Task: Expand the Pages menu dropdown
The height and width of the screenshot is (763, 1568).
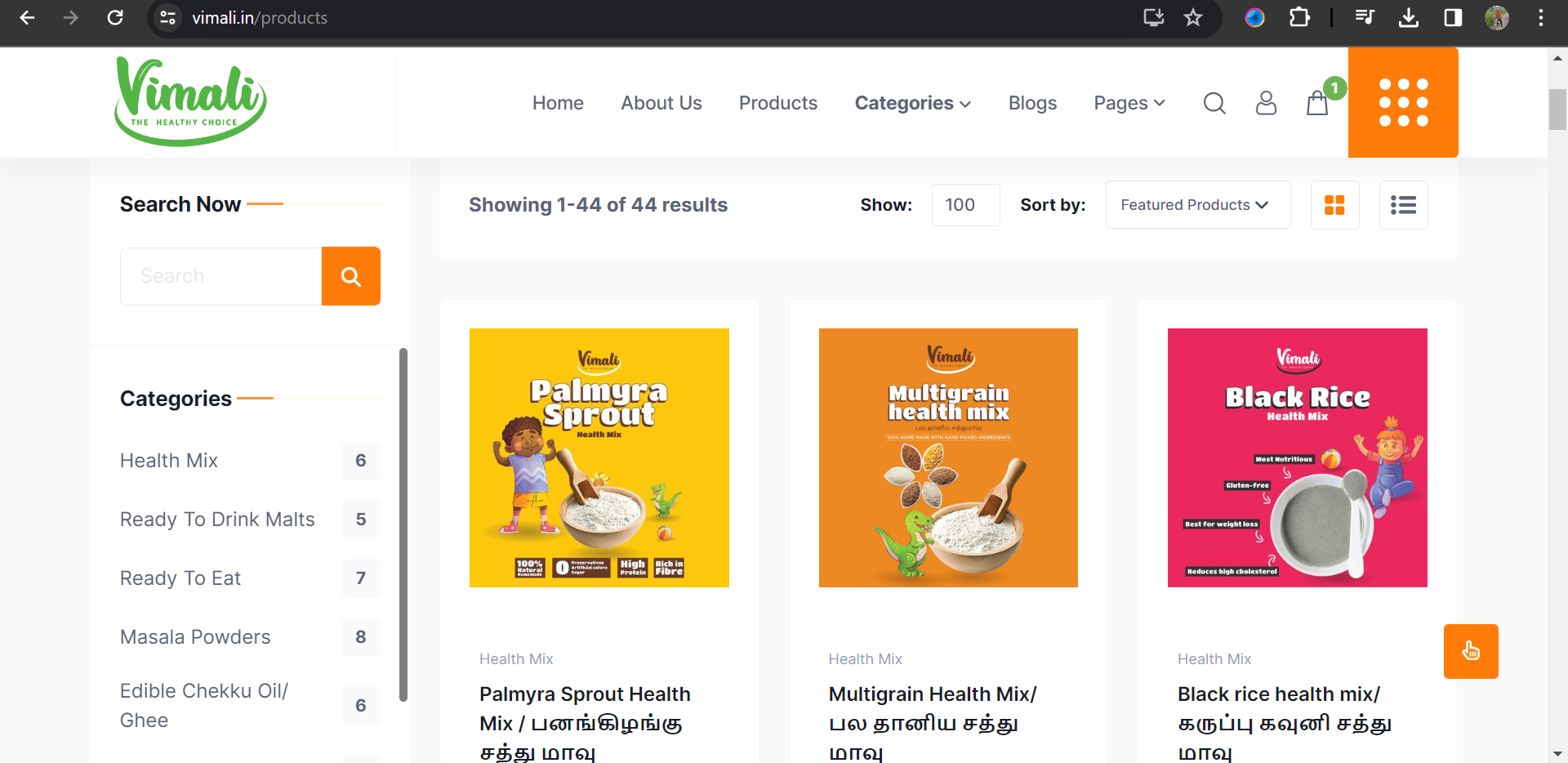Action: coord(1129,103)
